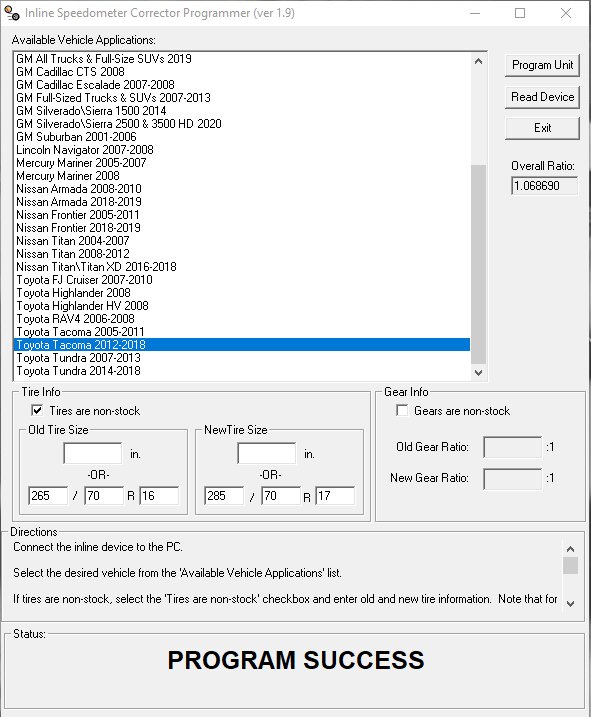The image size is (591, 717).
Task: Select 'GM Cadillac CTS 2008' in list
Action: tap(242, 72)
